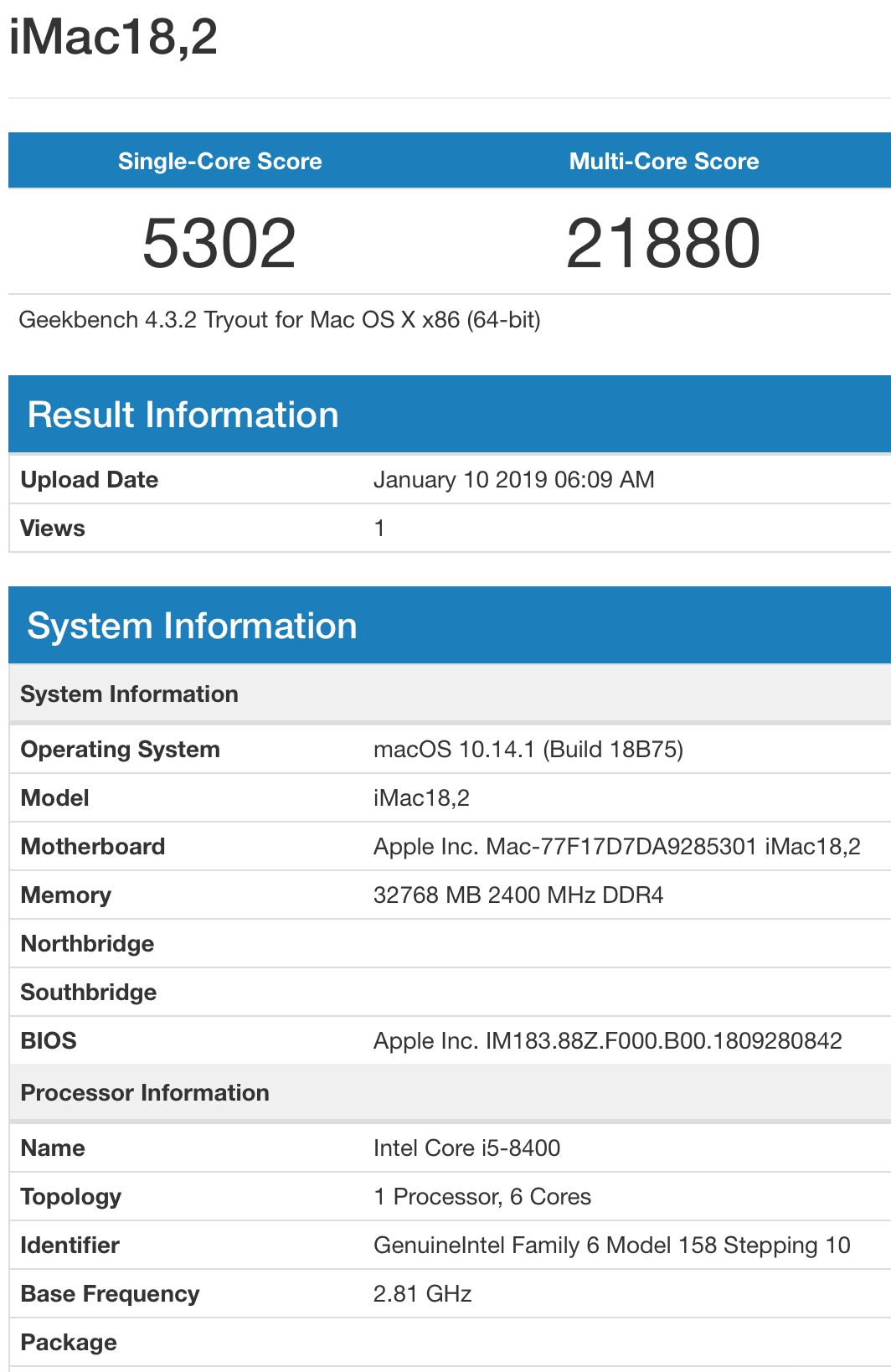Select the Single-Core Score header

(x=220, y=161)
